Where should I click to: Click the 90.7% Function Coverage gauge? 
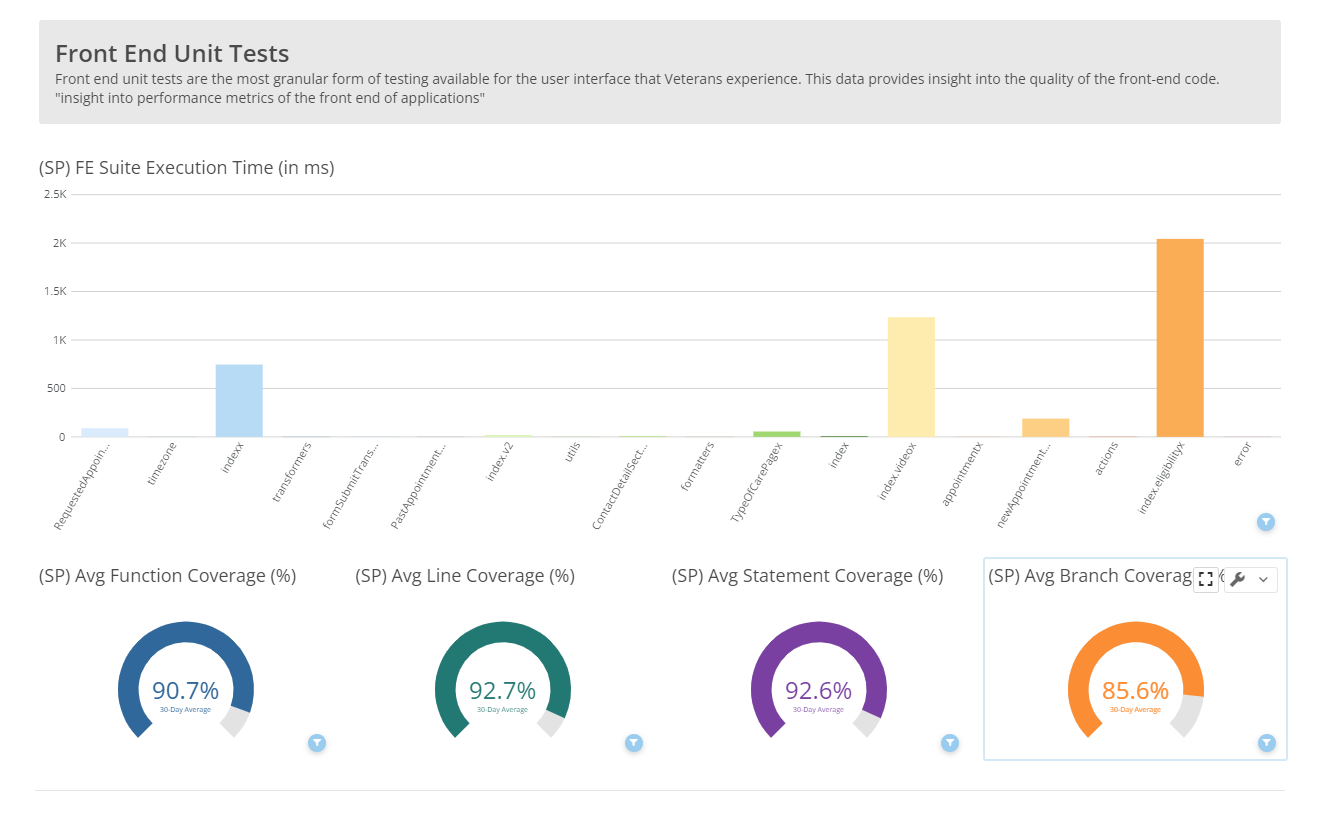coord(186,688)
